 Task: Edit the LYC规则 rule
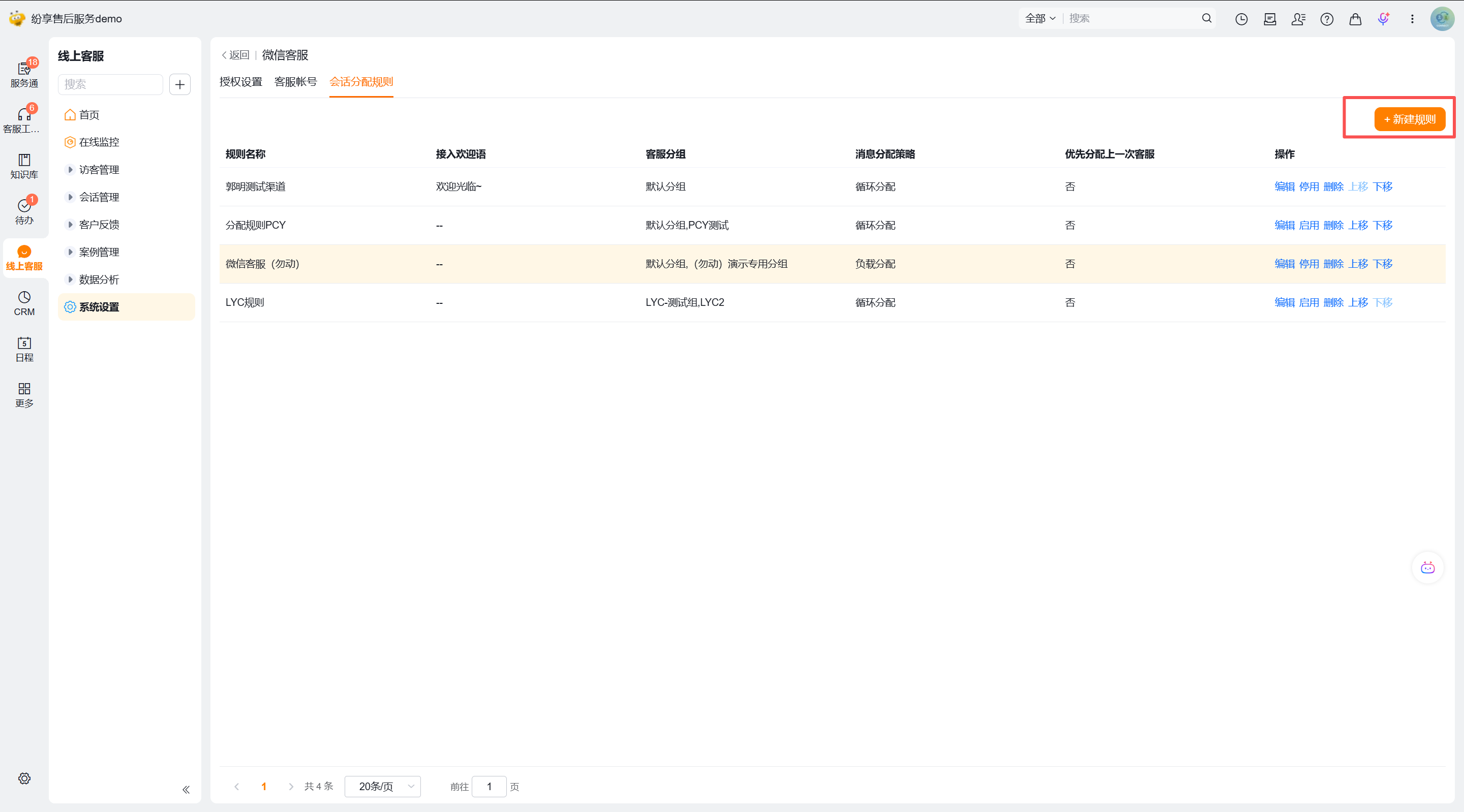coord(1284,302)
